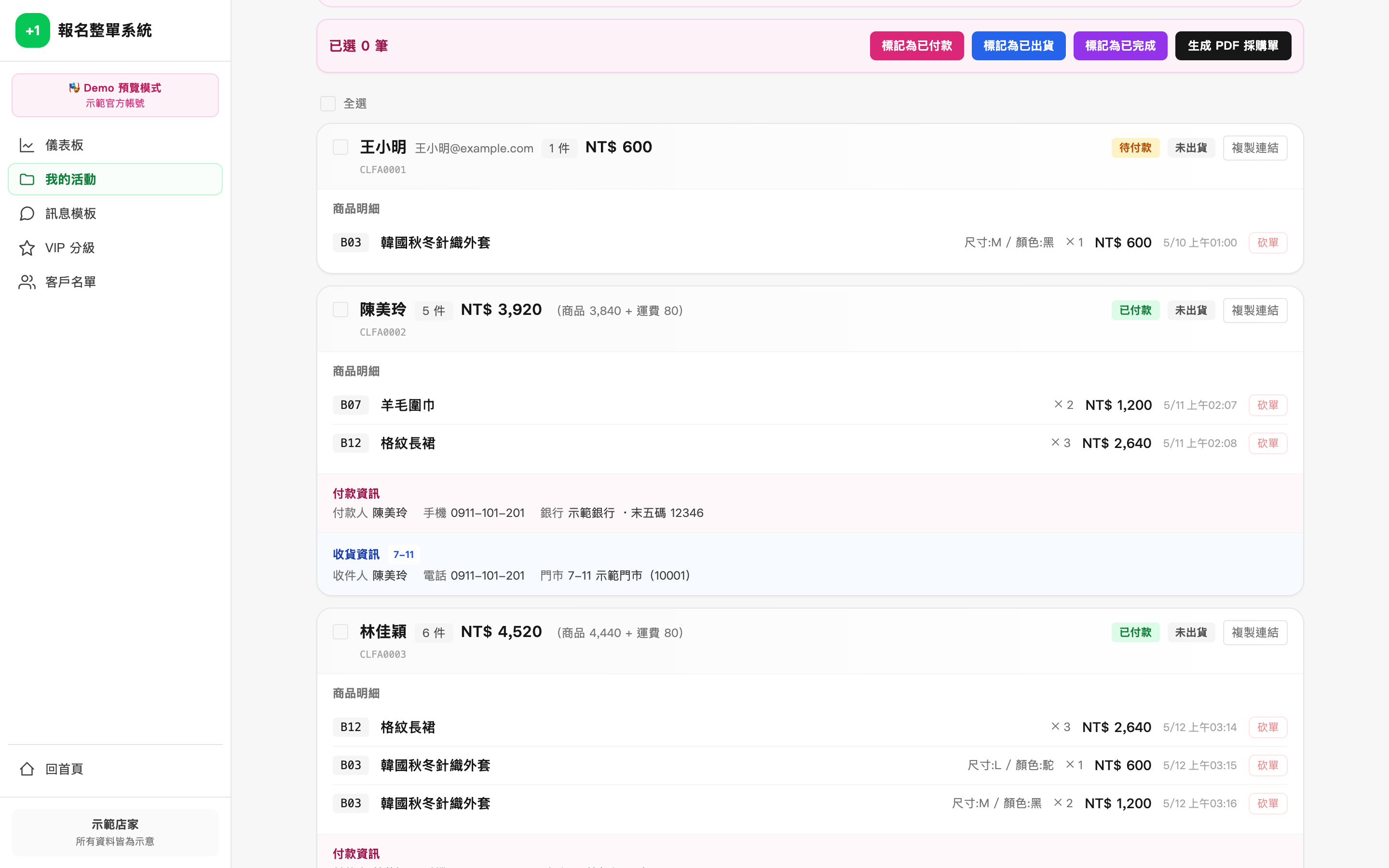The image size is (1389, 868).
Task: Open 我的活動 in the sidebar
Action: click(115, 179)
